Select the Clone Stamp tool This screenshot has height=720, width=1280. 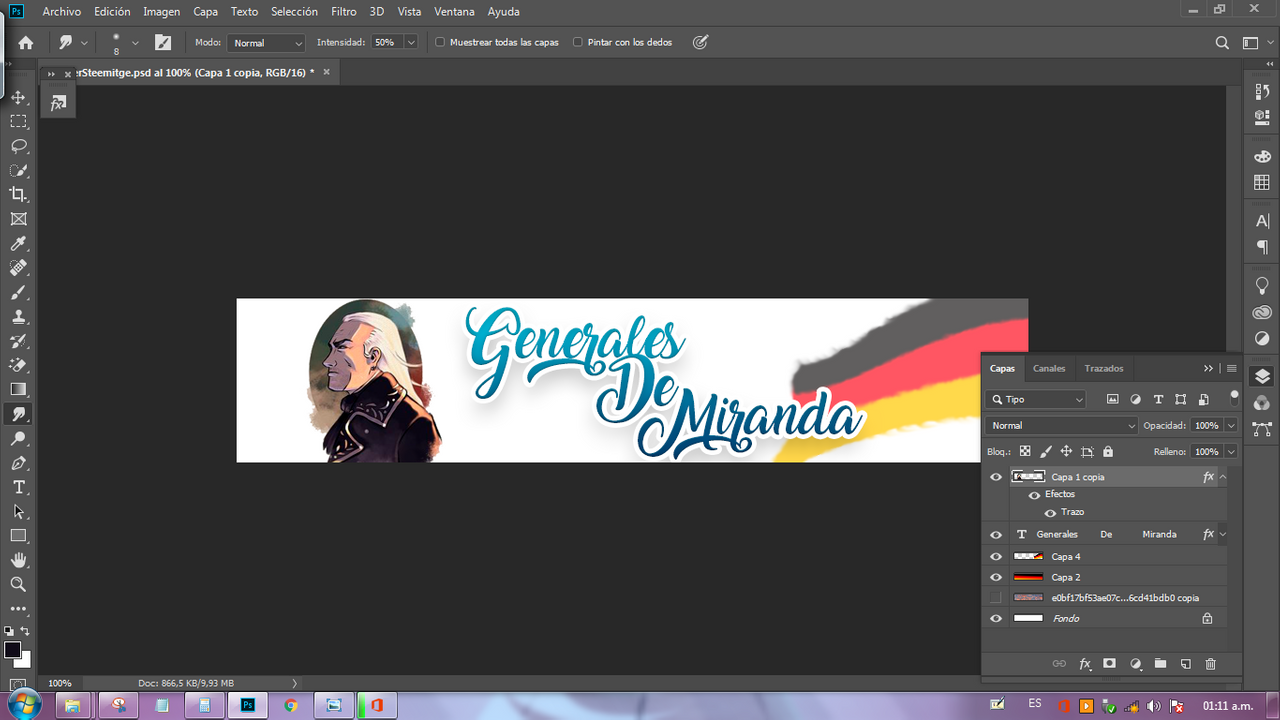18,317
